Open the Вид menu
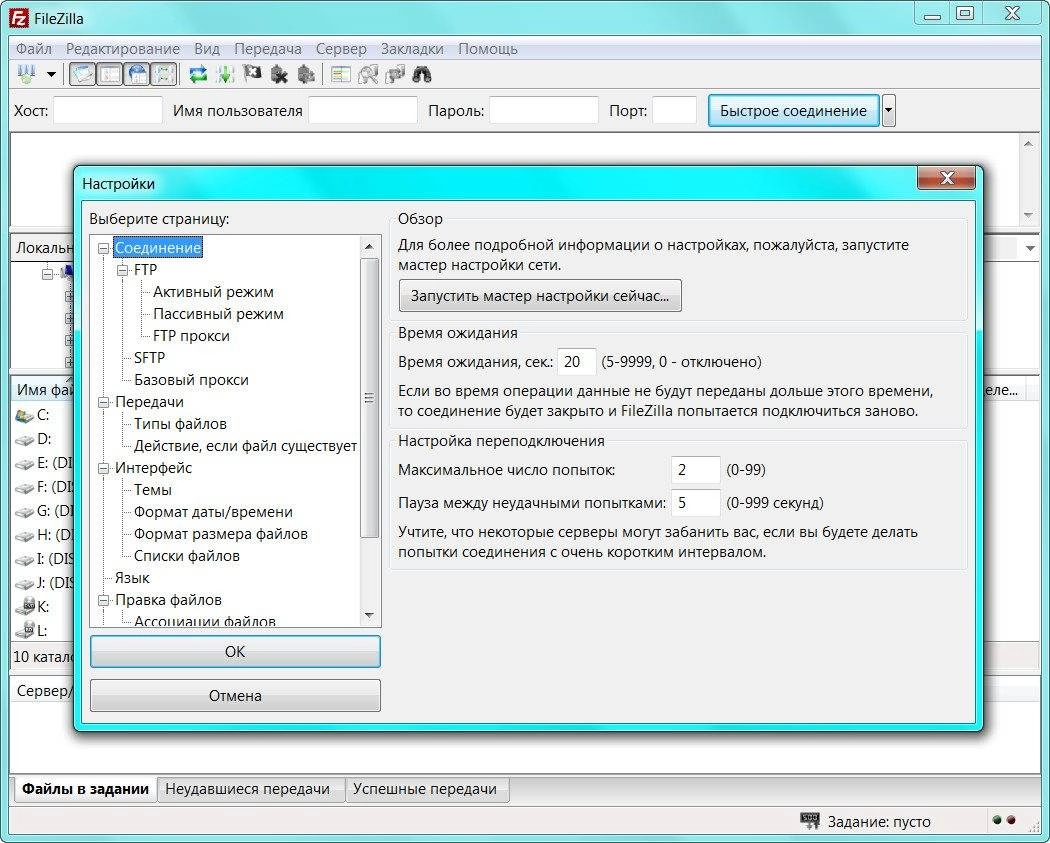 207,49
